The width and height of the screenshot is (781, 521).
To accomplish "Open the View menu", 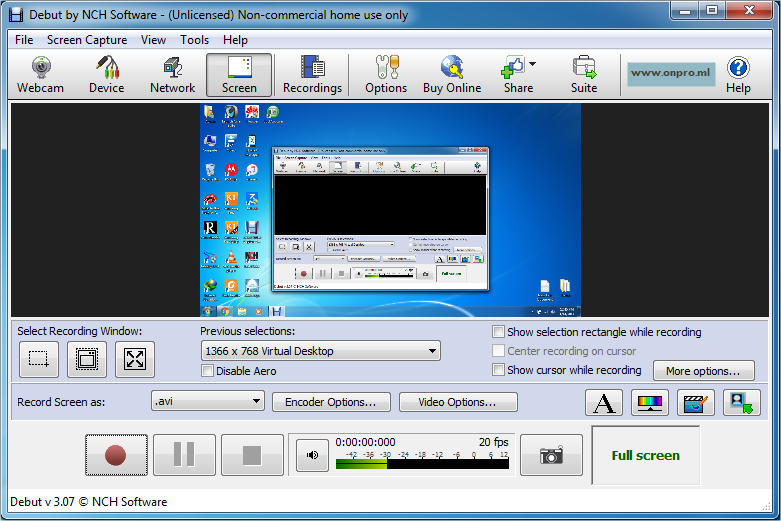I will [153, 40].
